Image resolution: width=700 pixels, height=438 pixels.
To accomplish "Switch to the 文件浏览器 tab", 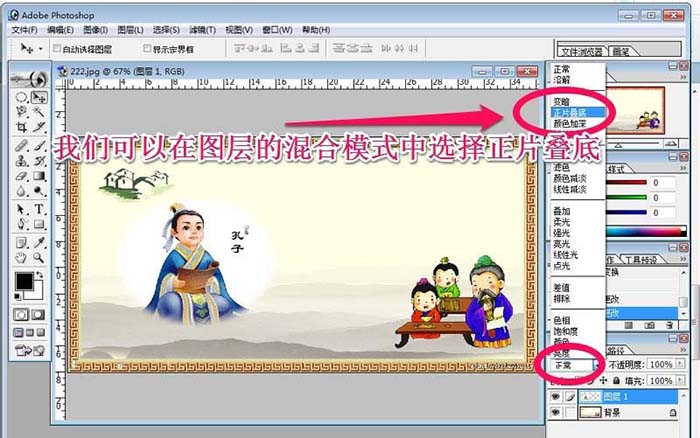I will coord(582,52).
